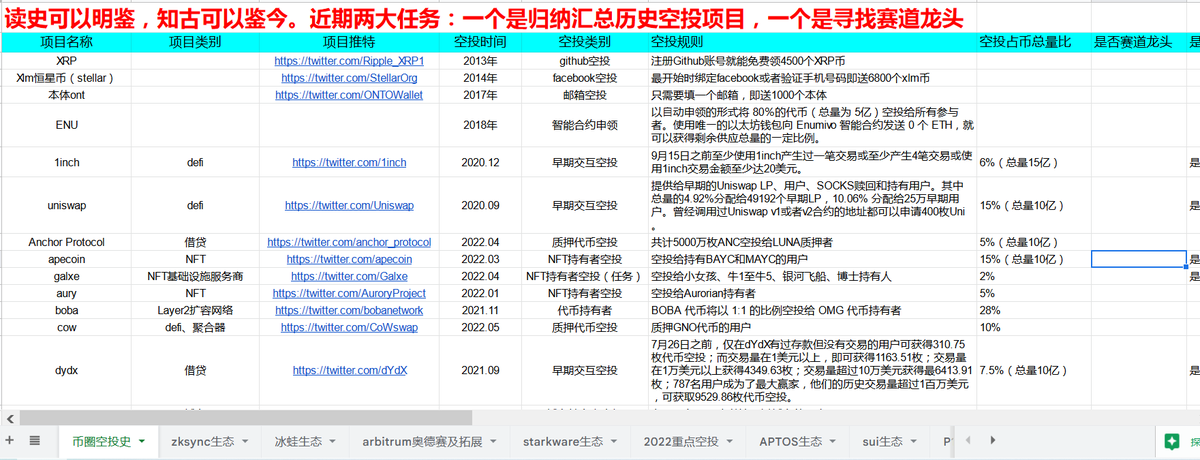The image size is (1200, 460).
Task: Switch to the starkware生态 sheet tab
Action: tap(563, 441)
